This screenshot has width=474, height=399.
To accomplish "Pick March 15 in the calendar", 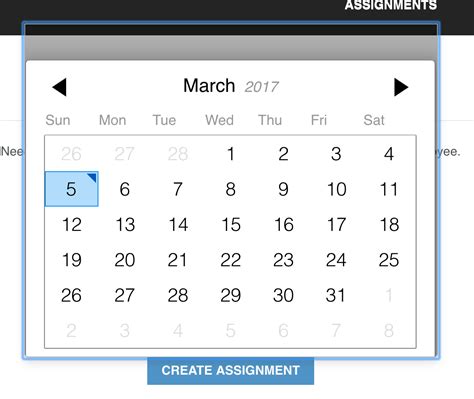I will [x=231, y=224].
